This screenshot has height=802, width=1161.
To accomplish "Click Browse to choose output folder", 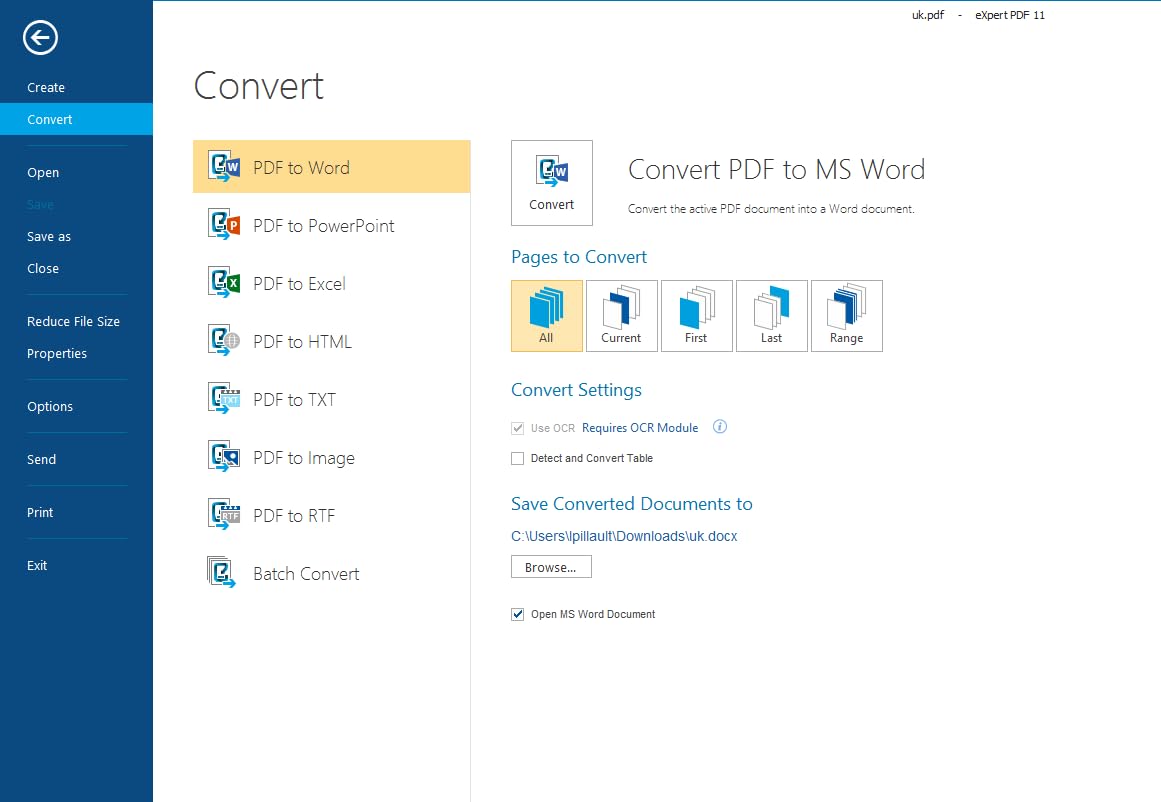I will tap(551, 568).
